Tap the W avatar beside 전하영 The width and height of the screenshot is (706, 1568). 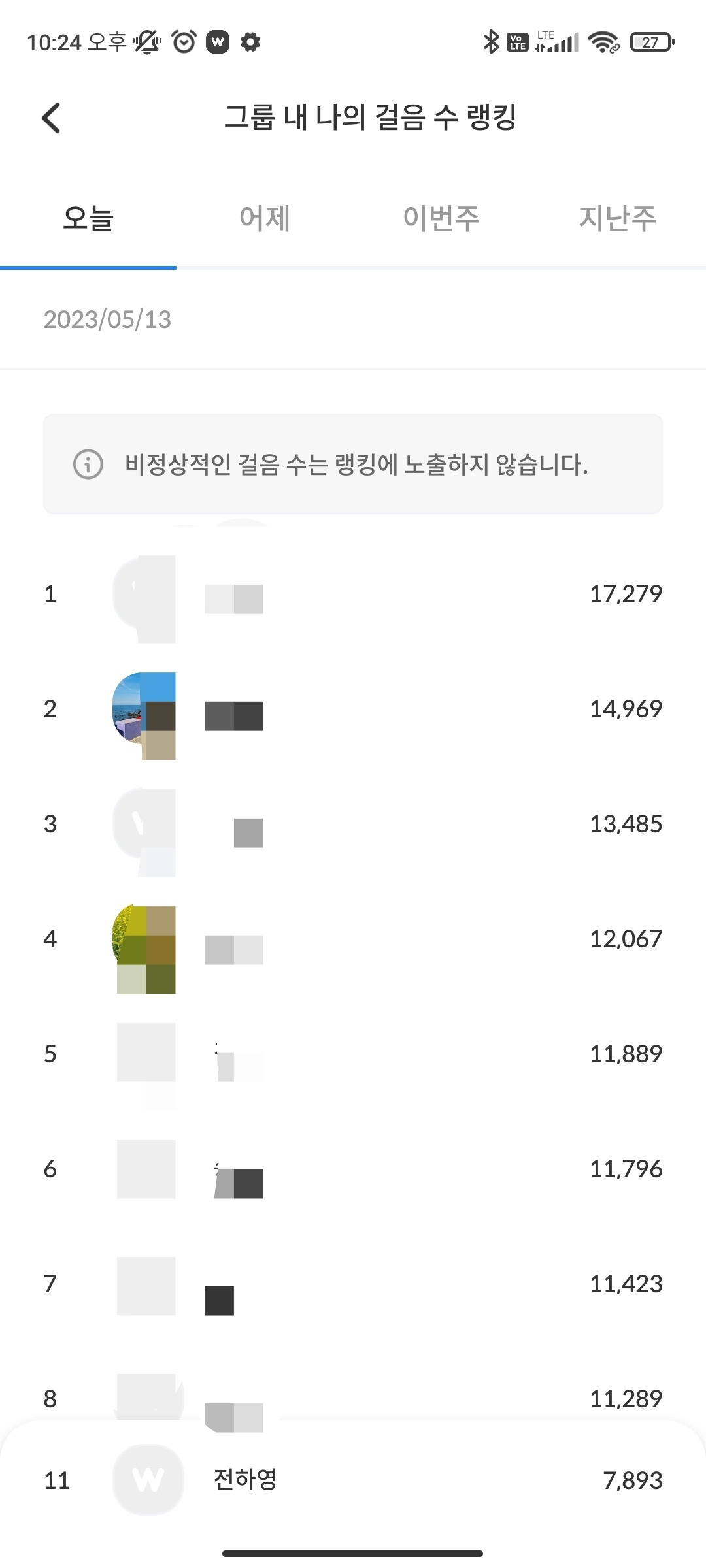pyautogui.click(x=148, y=1480)
